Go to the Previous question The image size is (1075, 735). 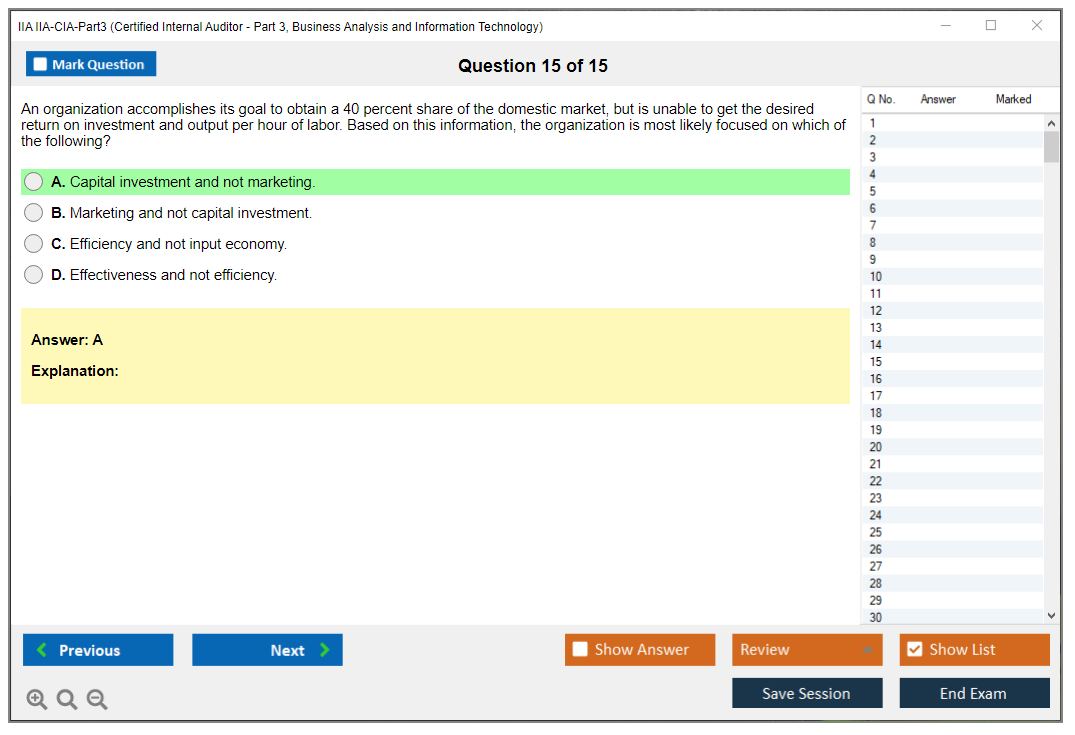click(98, 650)
